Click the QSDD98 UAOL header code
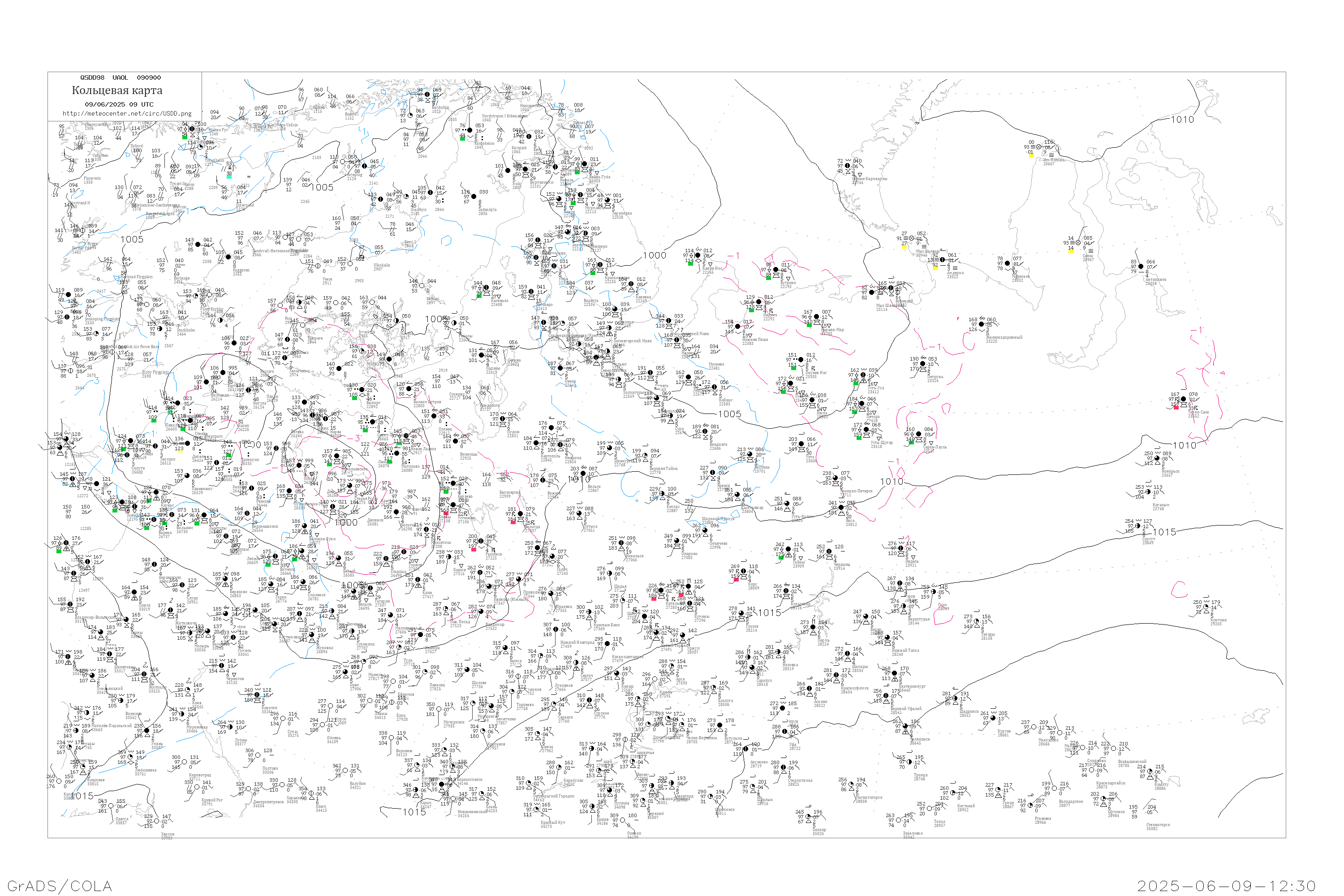 click(120, 78)
